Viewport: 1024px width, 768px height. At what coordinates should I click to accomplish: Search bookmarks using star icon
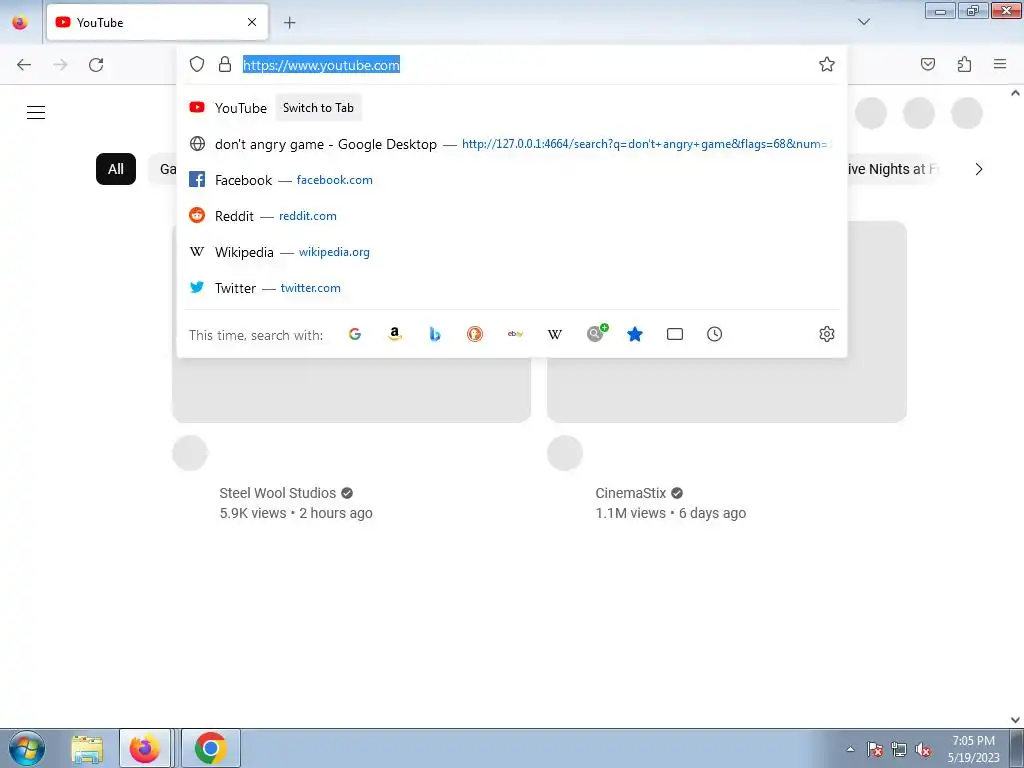(635, 334)
